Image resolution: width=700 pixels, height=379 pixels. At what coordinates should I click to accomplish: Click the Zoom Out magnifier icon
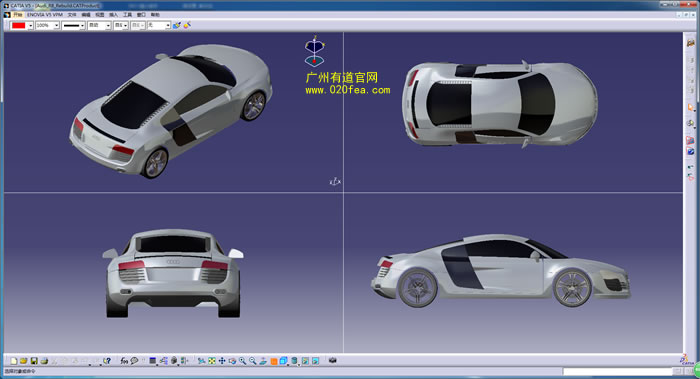coord(253,361)
